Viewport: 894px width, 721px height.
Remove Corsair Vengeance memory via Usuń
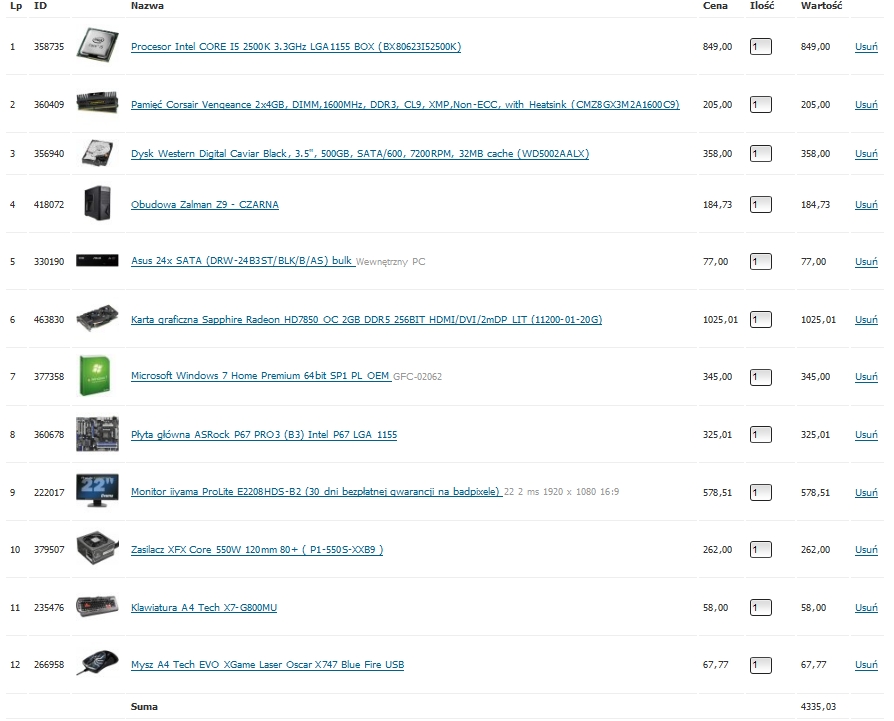866,105
